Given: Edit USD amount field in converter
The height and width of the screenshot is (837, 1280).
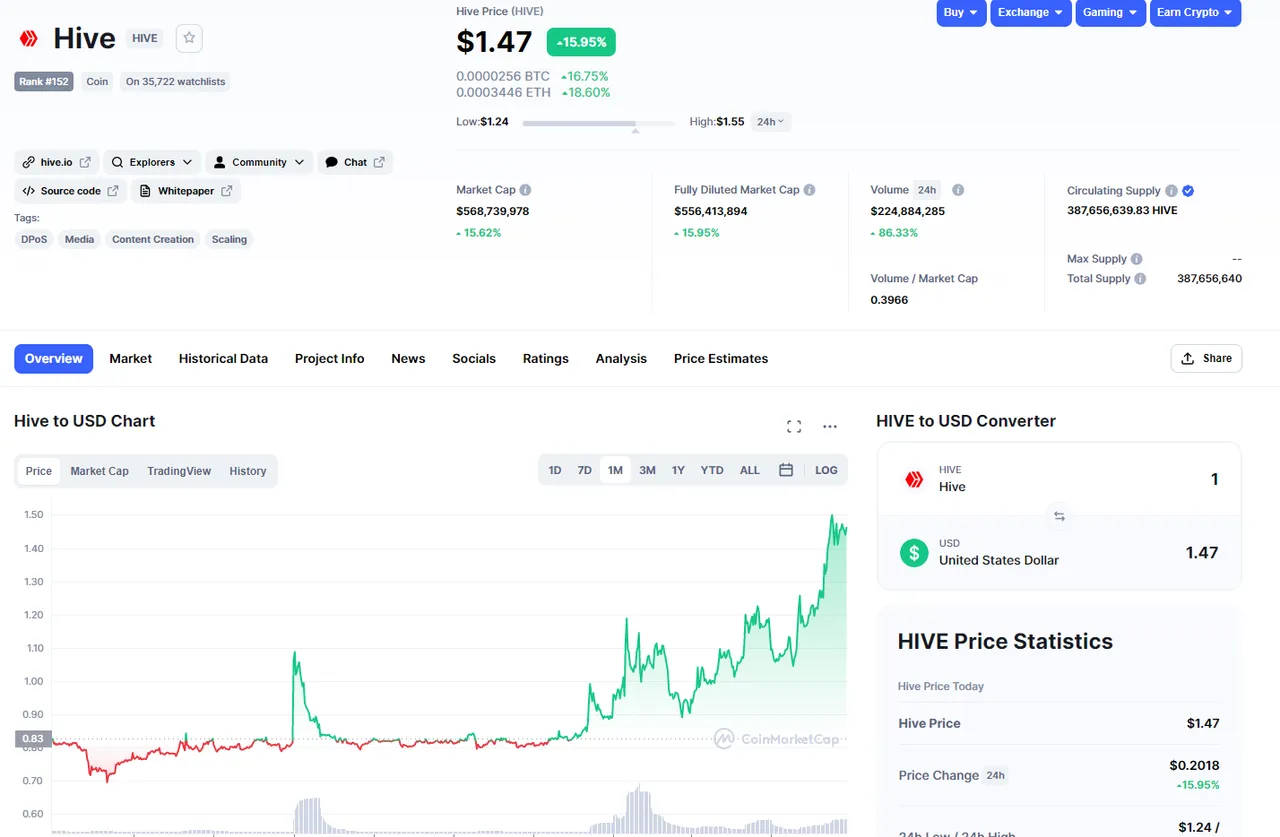Looking at the screenshot, I should tap(1201, 552).
